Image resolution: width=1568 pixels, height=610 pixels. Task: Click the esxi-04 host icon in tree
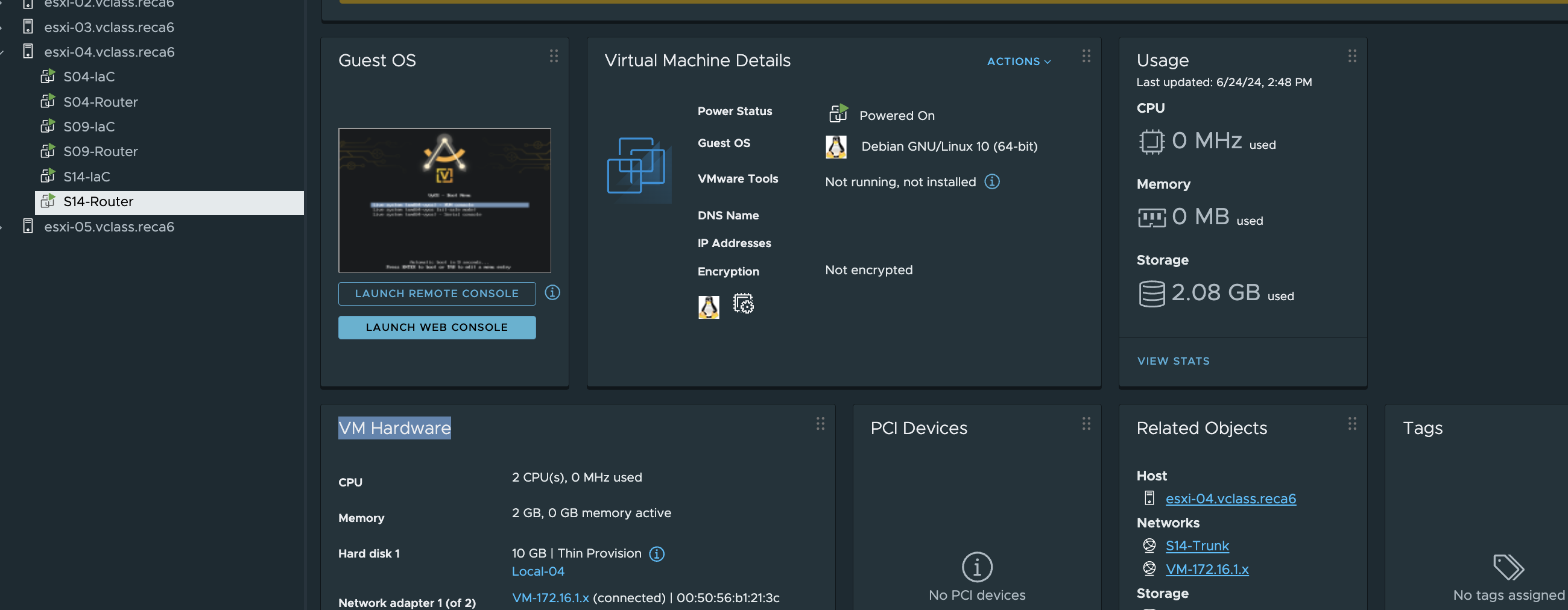(x=28, y=51)
